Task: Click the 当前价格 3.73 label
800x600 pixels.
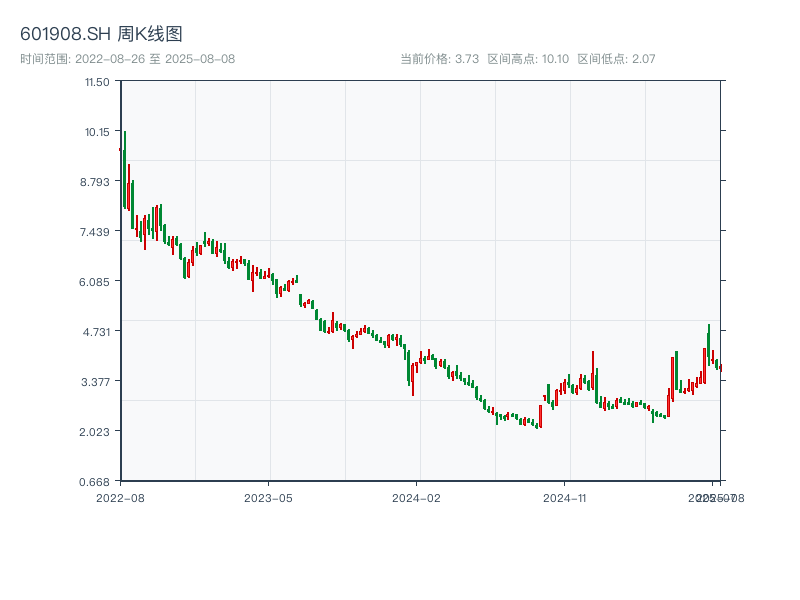Action: [440, 59]
